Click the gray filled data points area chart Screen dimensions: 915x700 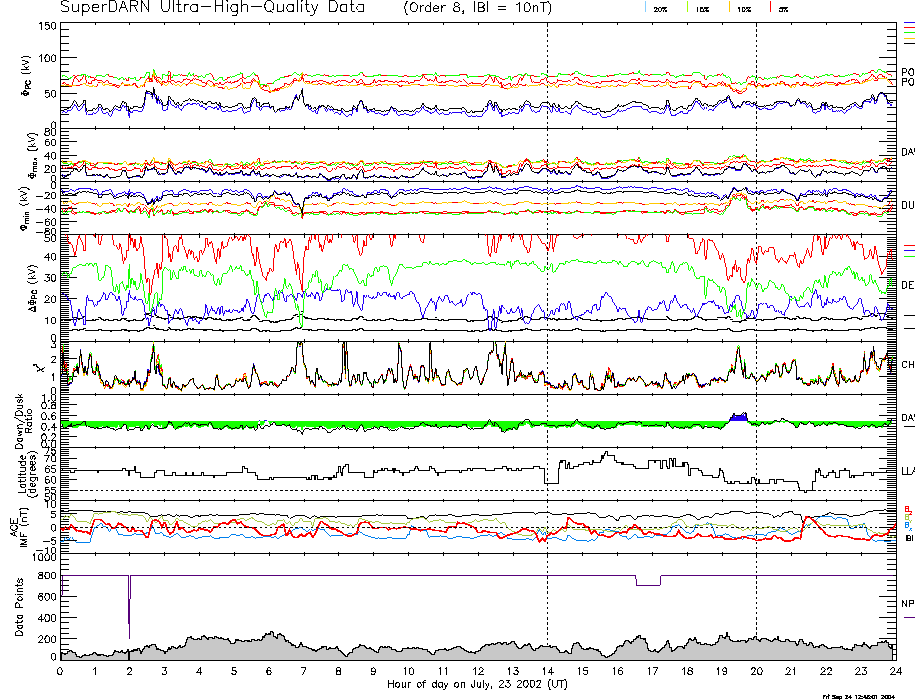(477, 650)
